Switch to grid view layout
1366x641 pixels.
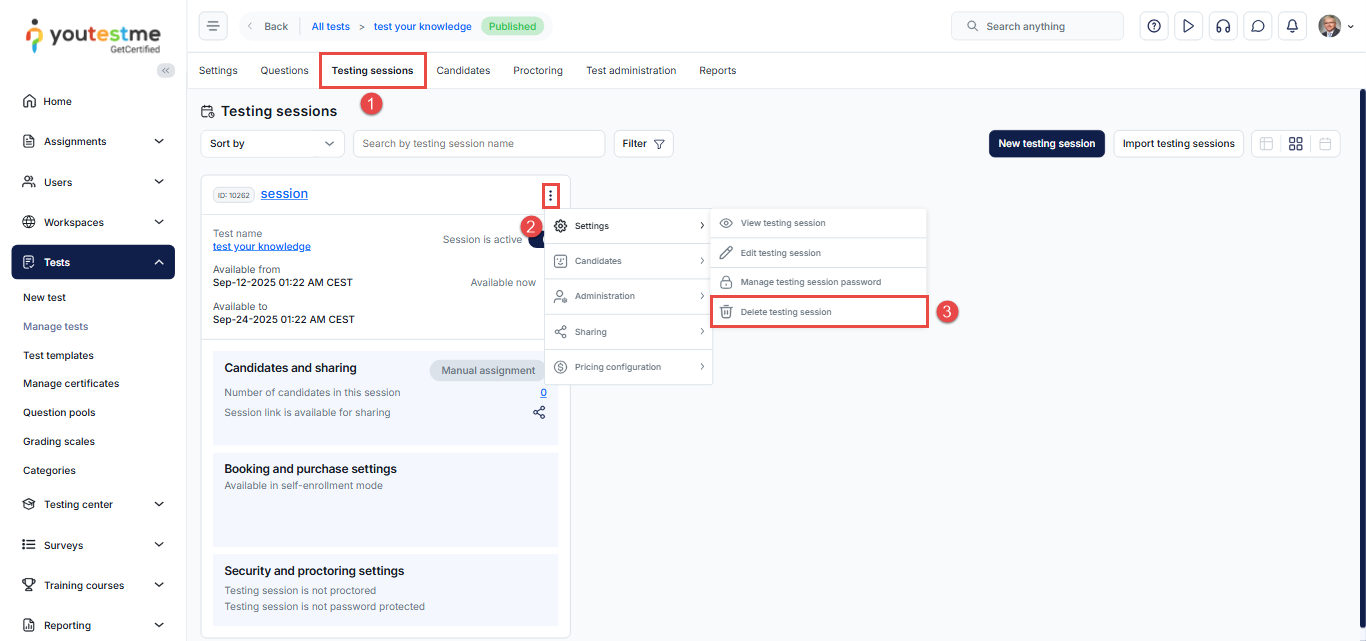(x=1295, y=144)
